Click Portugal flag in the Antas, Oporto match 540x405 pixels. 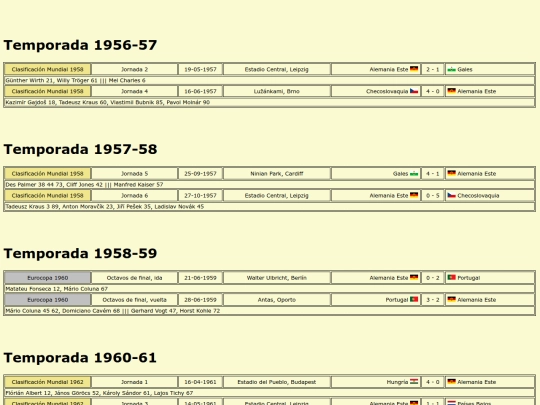point(414,300)
